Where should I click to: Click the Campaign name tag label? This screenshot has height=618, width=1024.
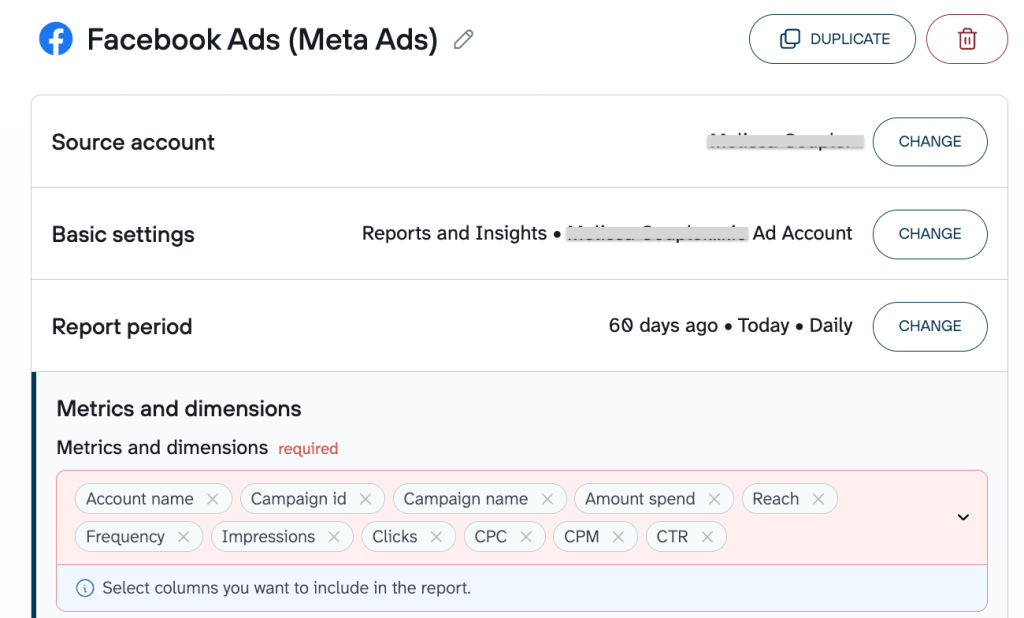pyautogui.click(x=466, y=499)
